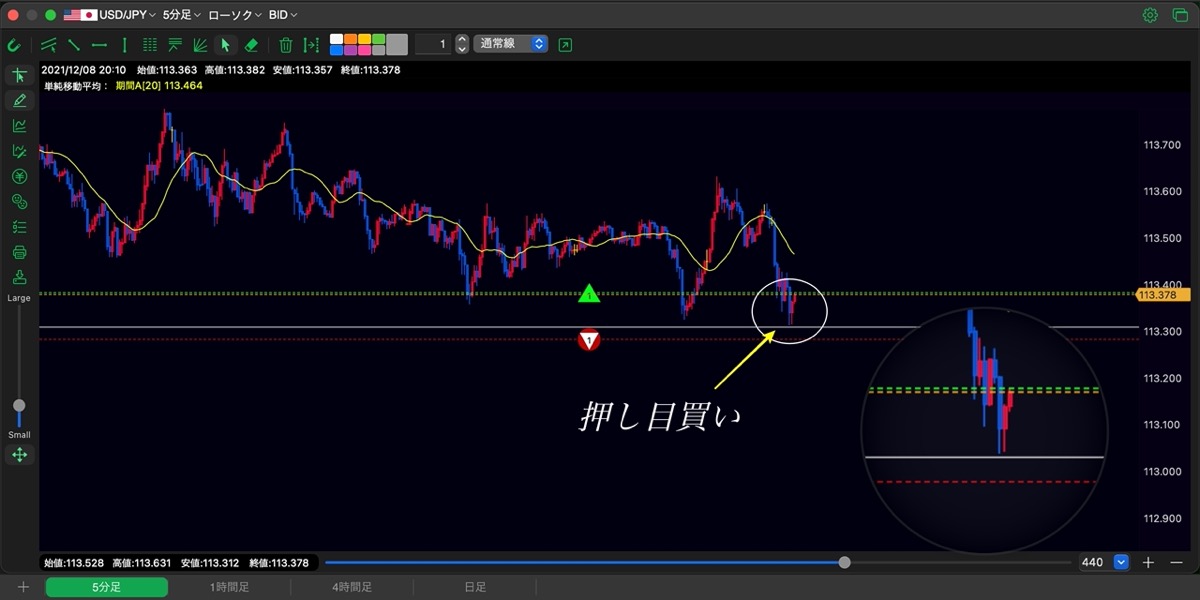Click the green up triangle chart marker
The image size is (1200, 600).
click(590, 294)
